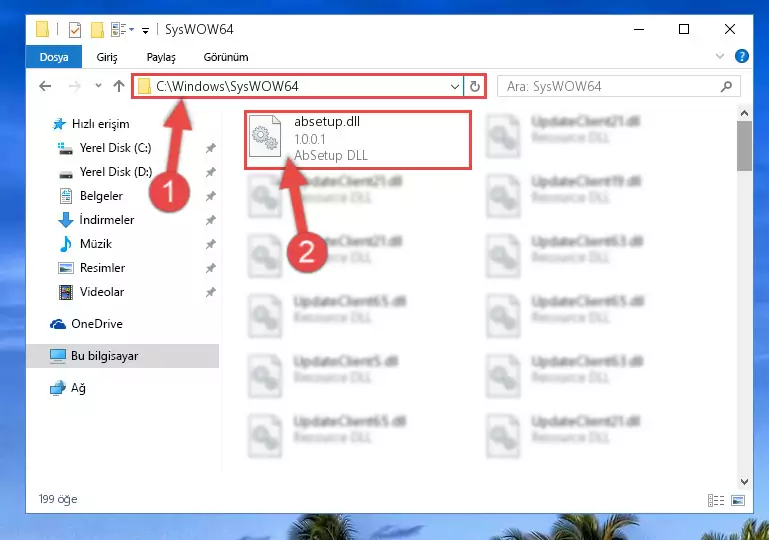Switch to the Giriş ribbon tab
This screenshot has width=769, height=540.
click(107, 57)
